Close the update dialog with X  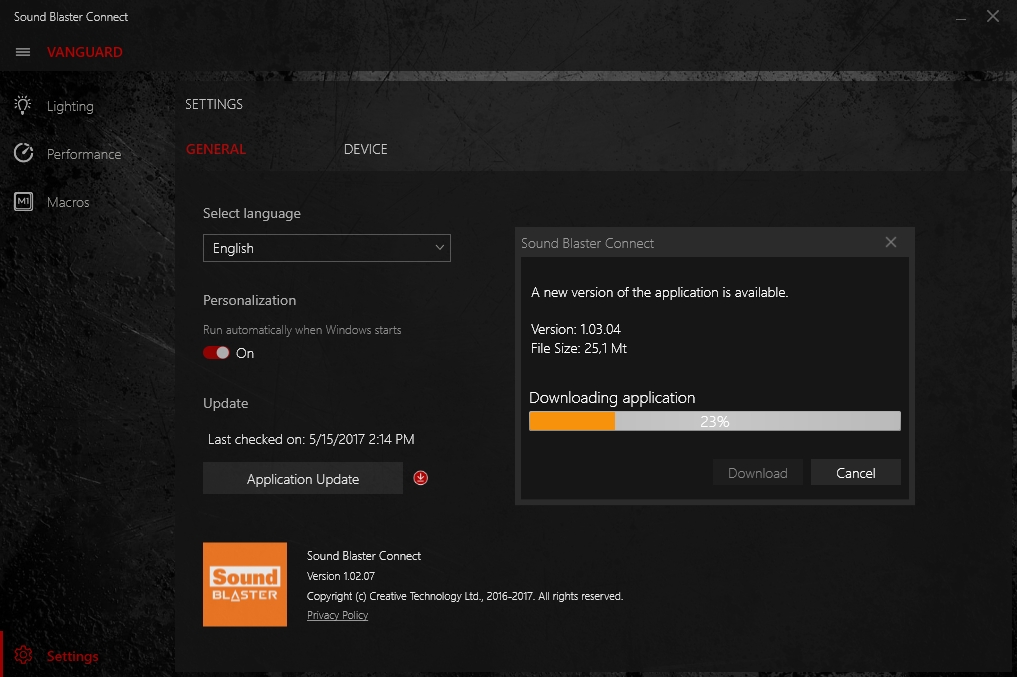891,242
